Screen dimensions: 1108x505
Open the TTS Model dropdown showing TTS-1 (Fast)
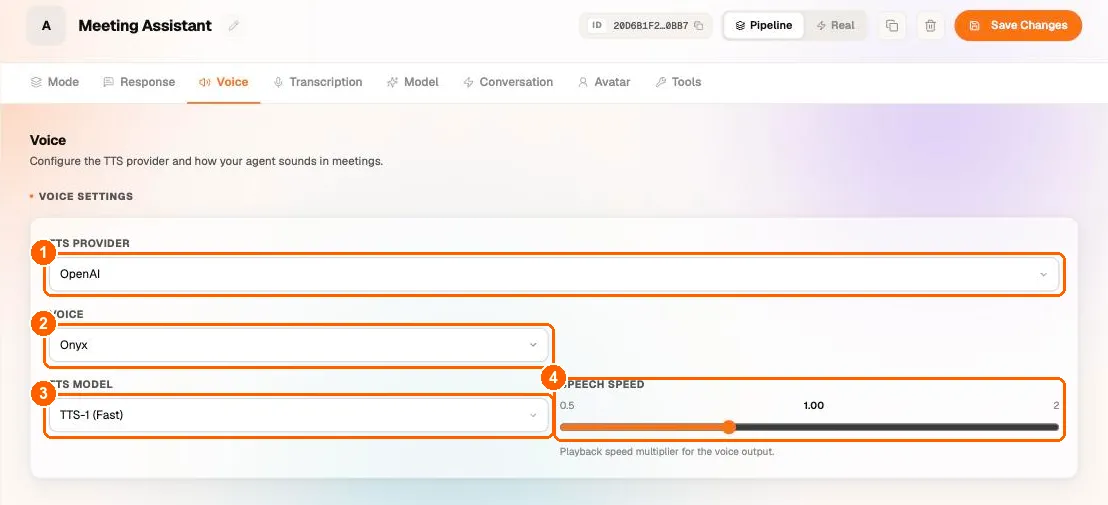point(299,415)
